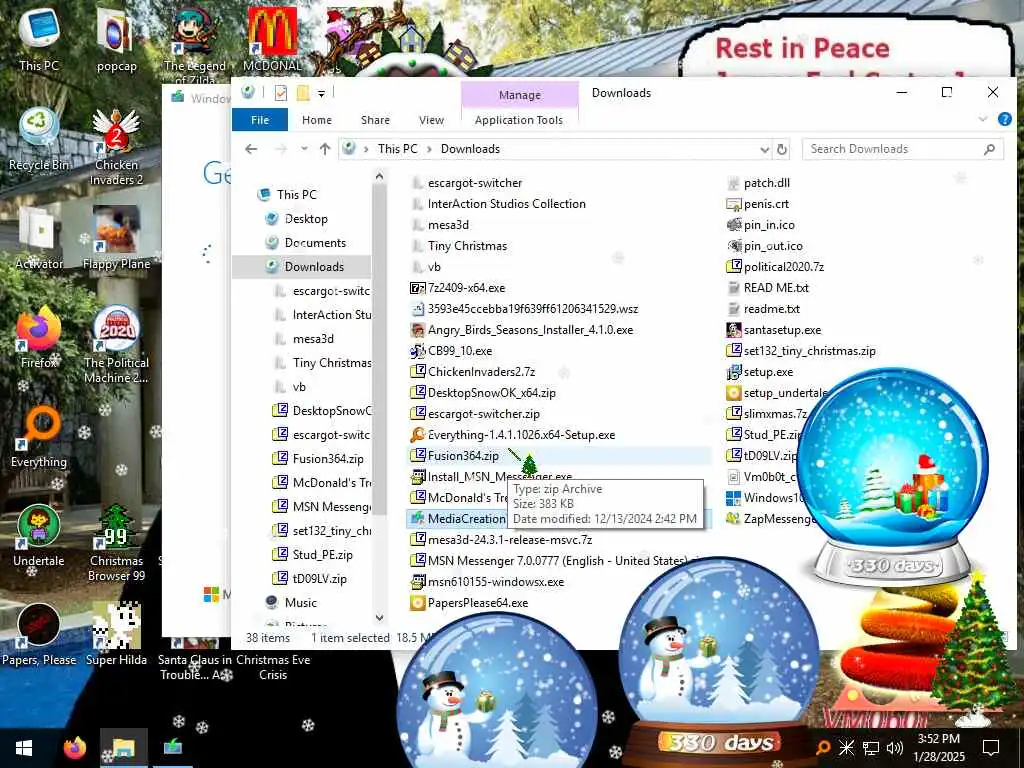
Task: Select Music in navigation pane
Action: (300, 603)
